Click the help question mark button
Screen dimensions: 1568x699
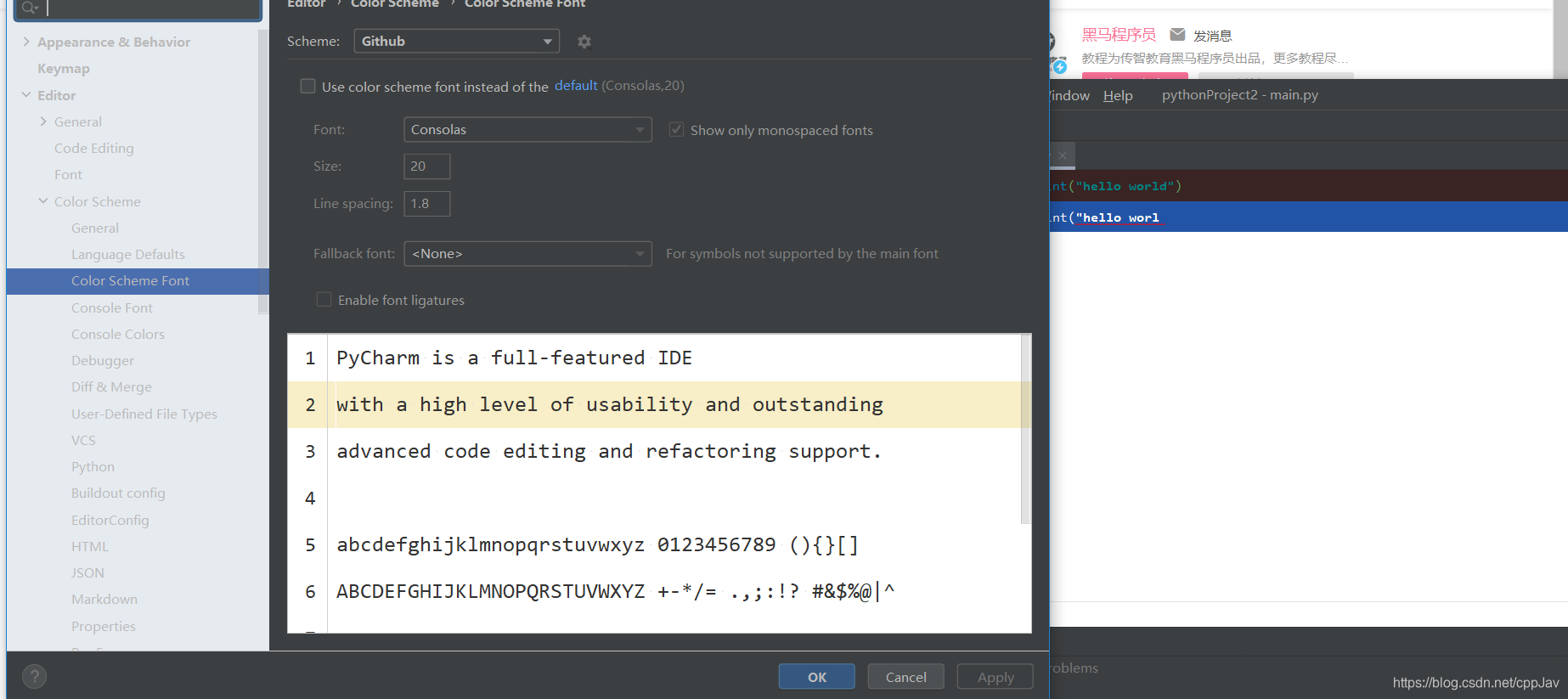[34, 676]
